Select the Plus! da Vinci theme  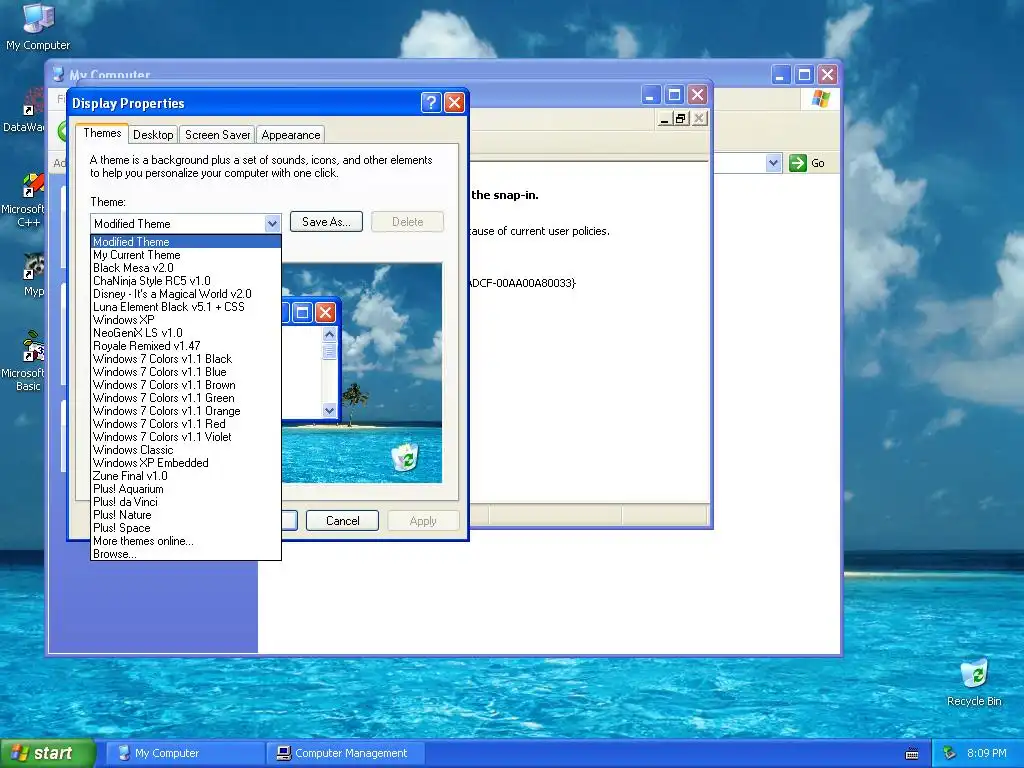point(185,502)
